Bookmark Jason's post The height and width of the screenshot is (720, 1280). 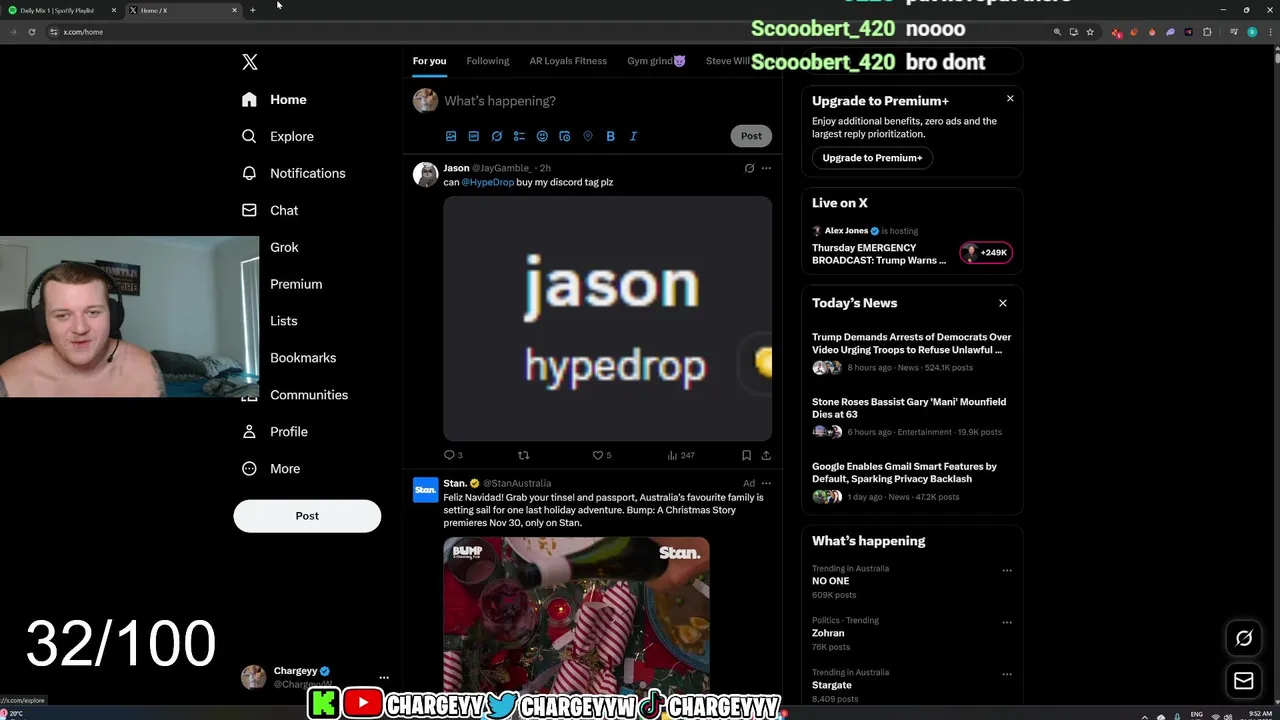pyautogui.click(x=746, y=455)
